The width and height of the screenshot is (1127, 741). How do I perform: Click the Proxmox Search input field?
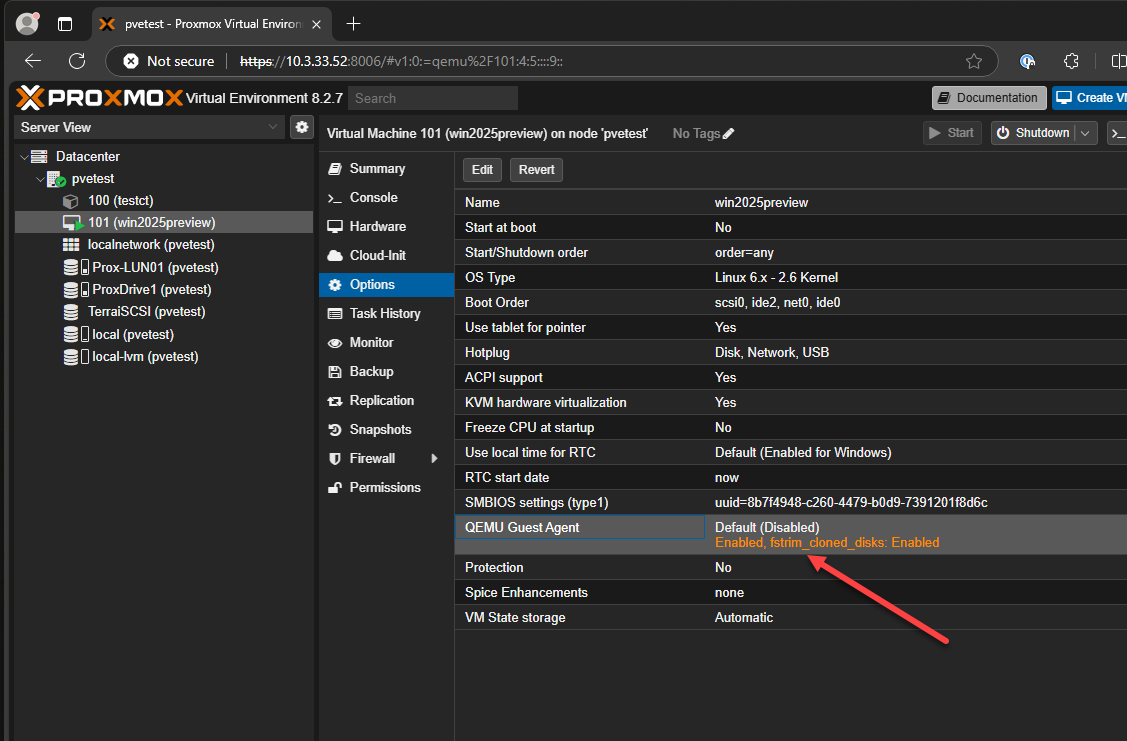pos(433,98)
